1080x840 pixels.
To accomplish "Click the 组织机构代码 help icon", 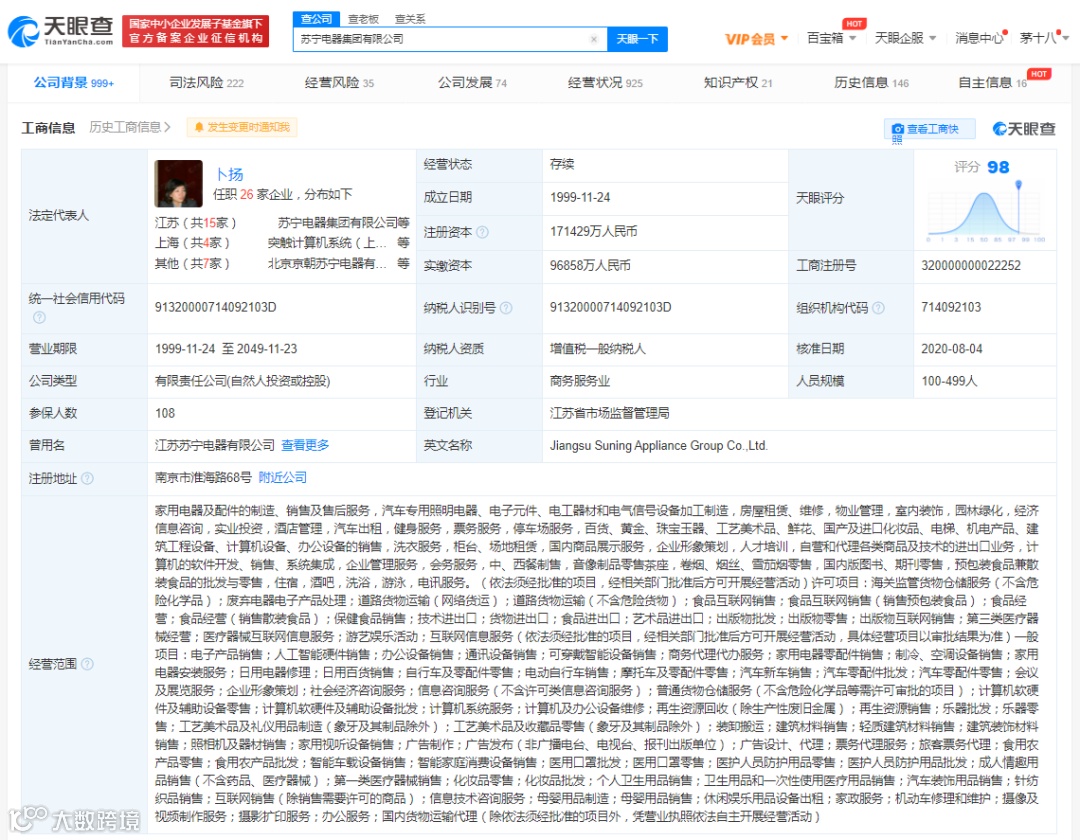I will click(878, 308).
